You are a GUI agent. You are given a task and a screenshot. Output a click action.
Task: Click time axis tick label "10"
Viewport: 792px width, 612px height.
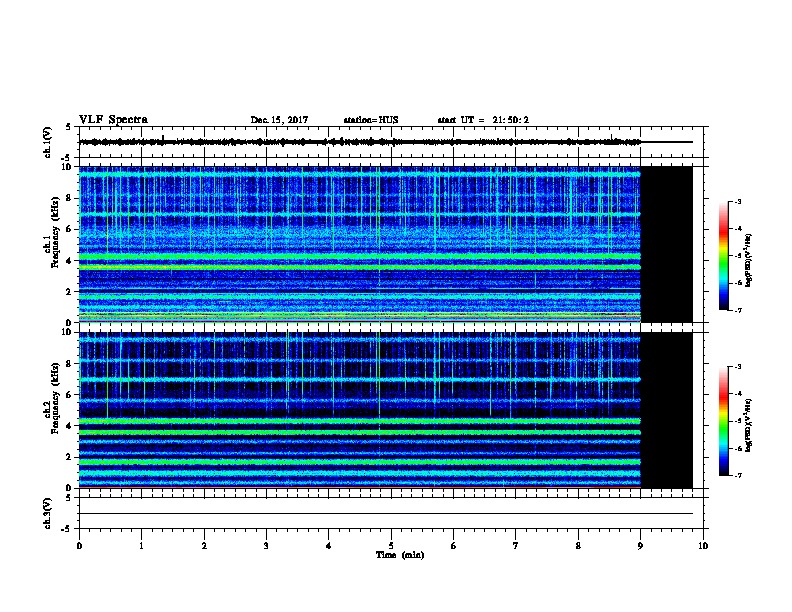[x=703, y=546]
